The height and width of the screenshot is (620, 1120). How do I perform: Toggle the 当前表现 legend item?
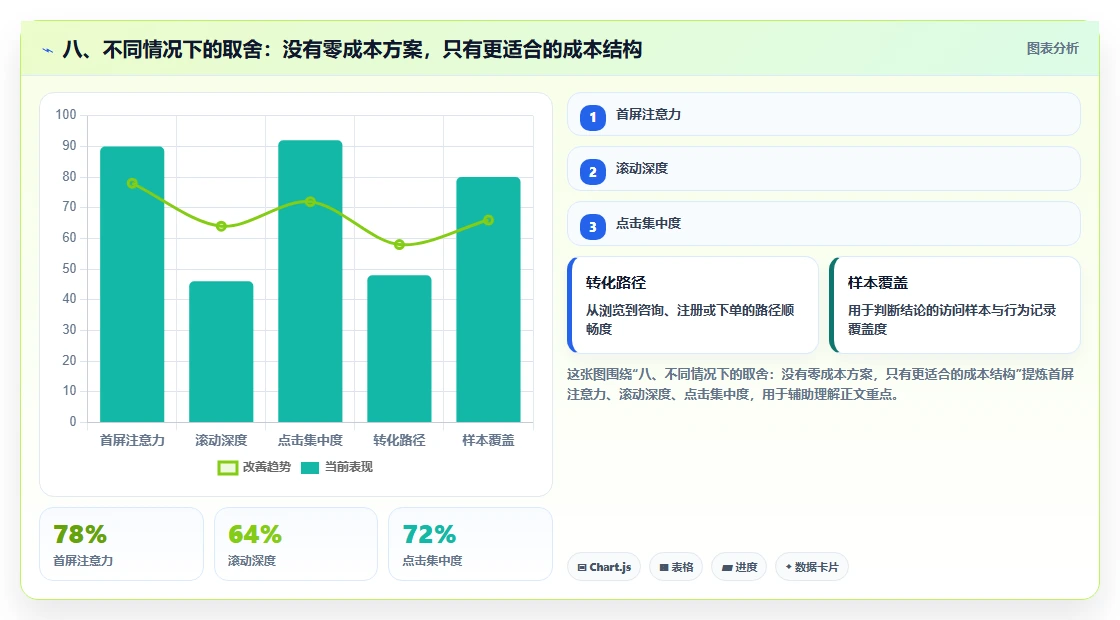click(337, 467)
